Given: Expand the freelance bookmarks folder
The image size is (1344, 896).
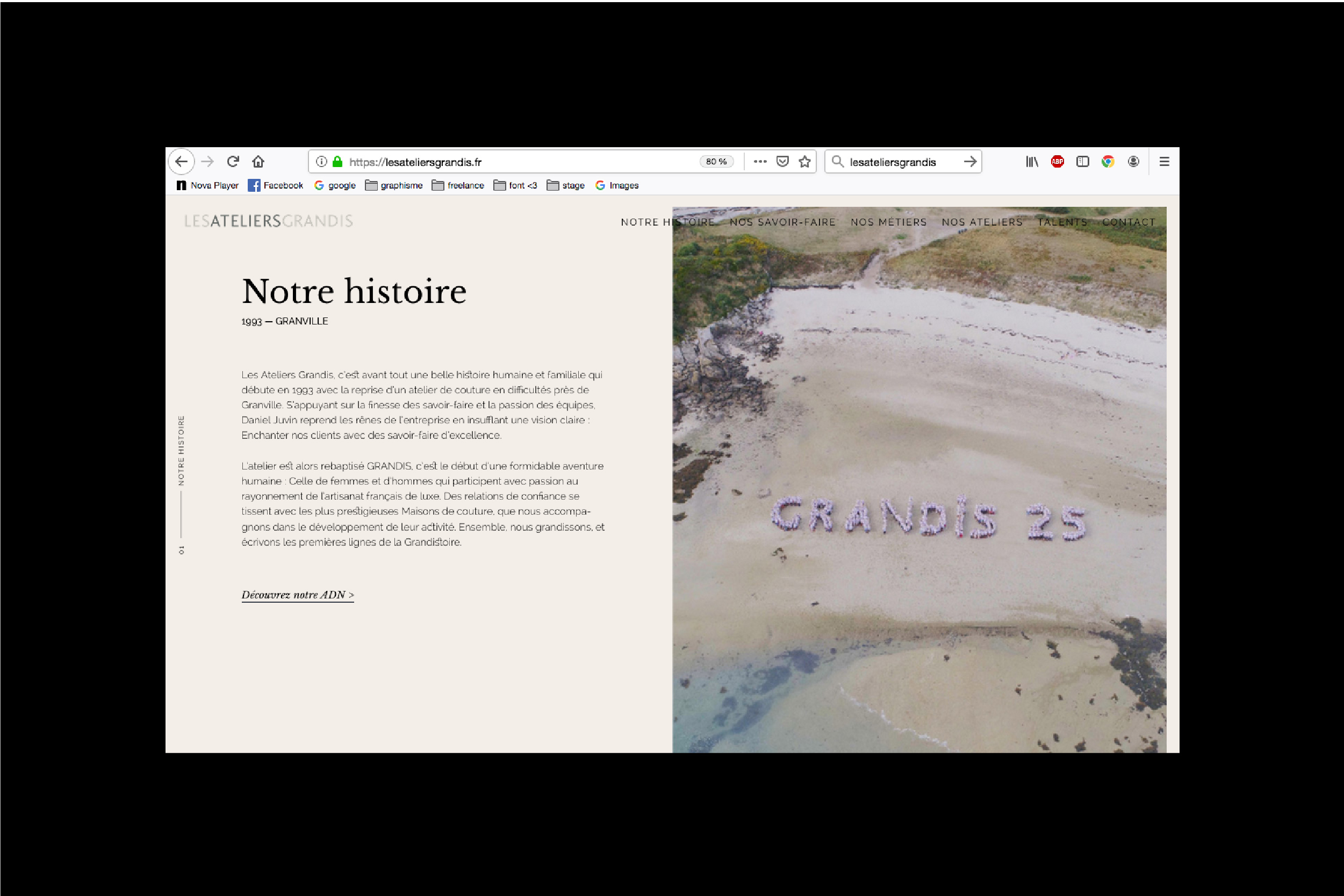Looking at the screenshot, I should [458, 185].
